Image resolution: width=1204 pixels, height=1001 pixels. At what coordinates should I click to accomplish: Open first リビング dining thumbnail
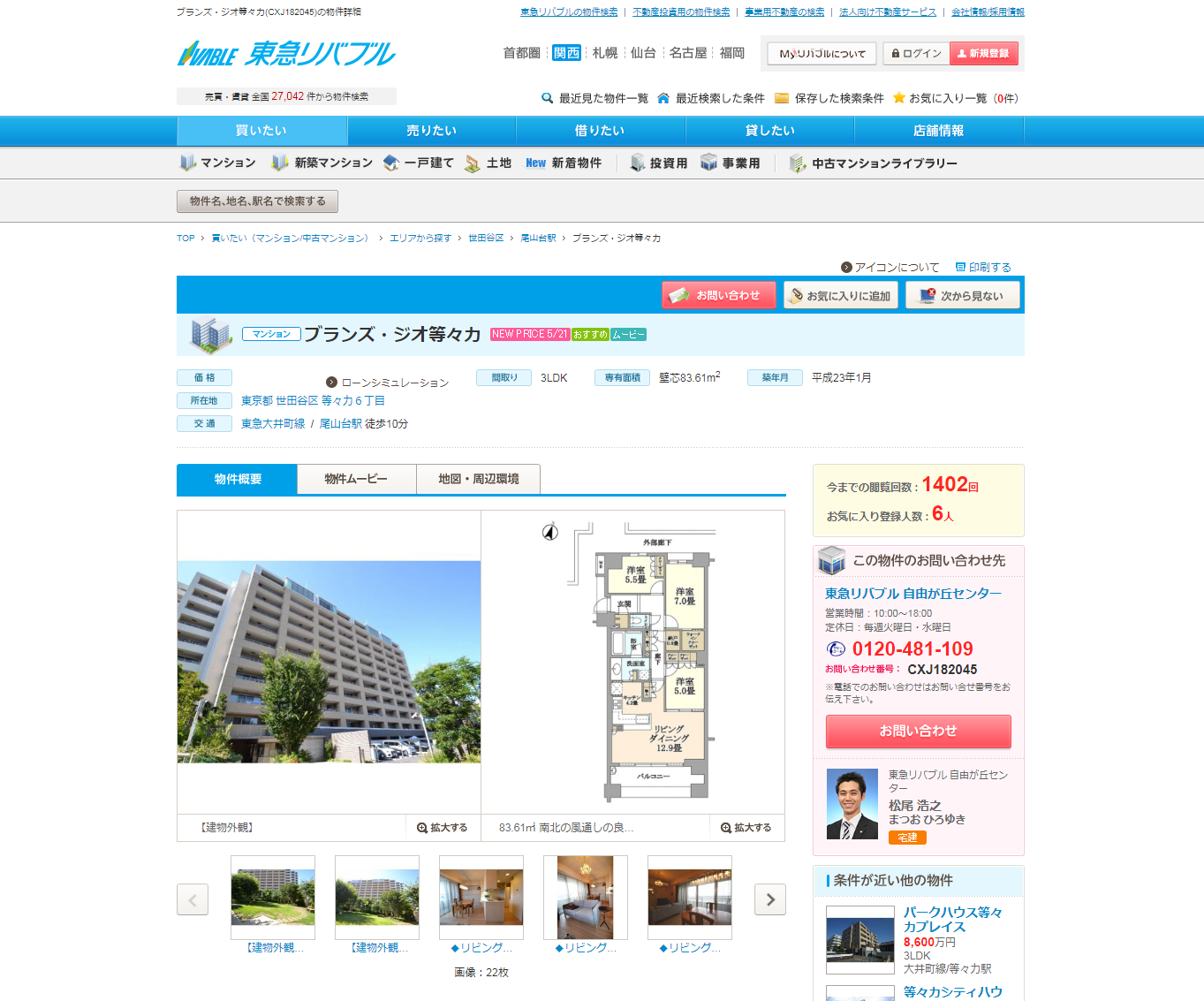[x=481, y=897]
